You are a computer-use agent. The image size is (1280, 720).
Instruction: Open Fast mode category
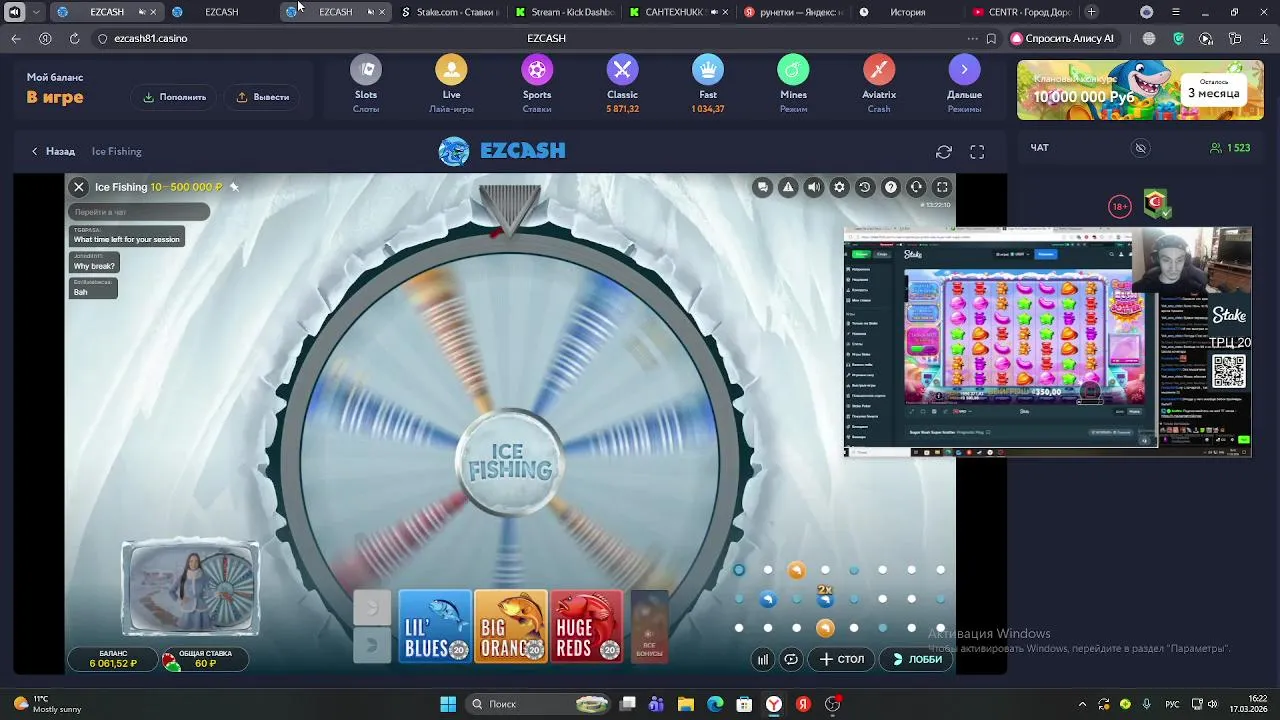[708, 85]
